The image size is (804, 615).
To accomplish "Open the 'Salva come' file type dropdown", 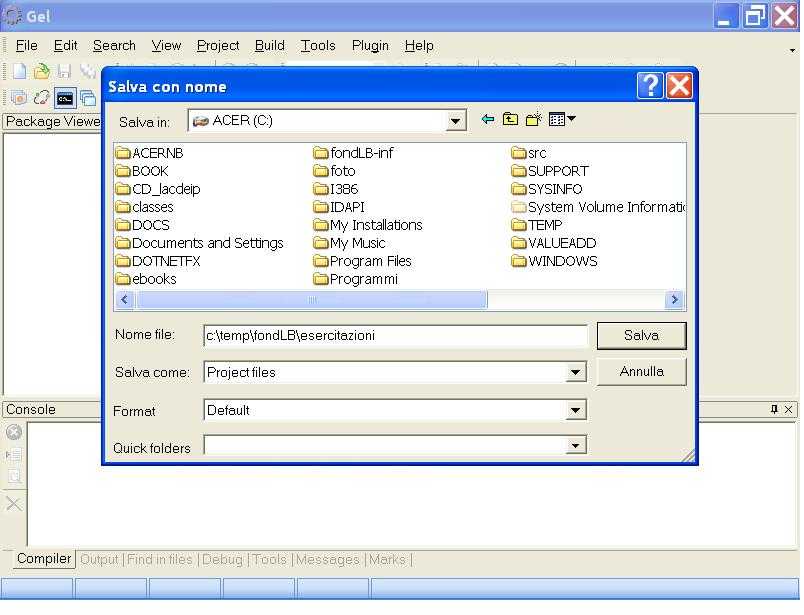I will coord(576,373).
